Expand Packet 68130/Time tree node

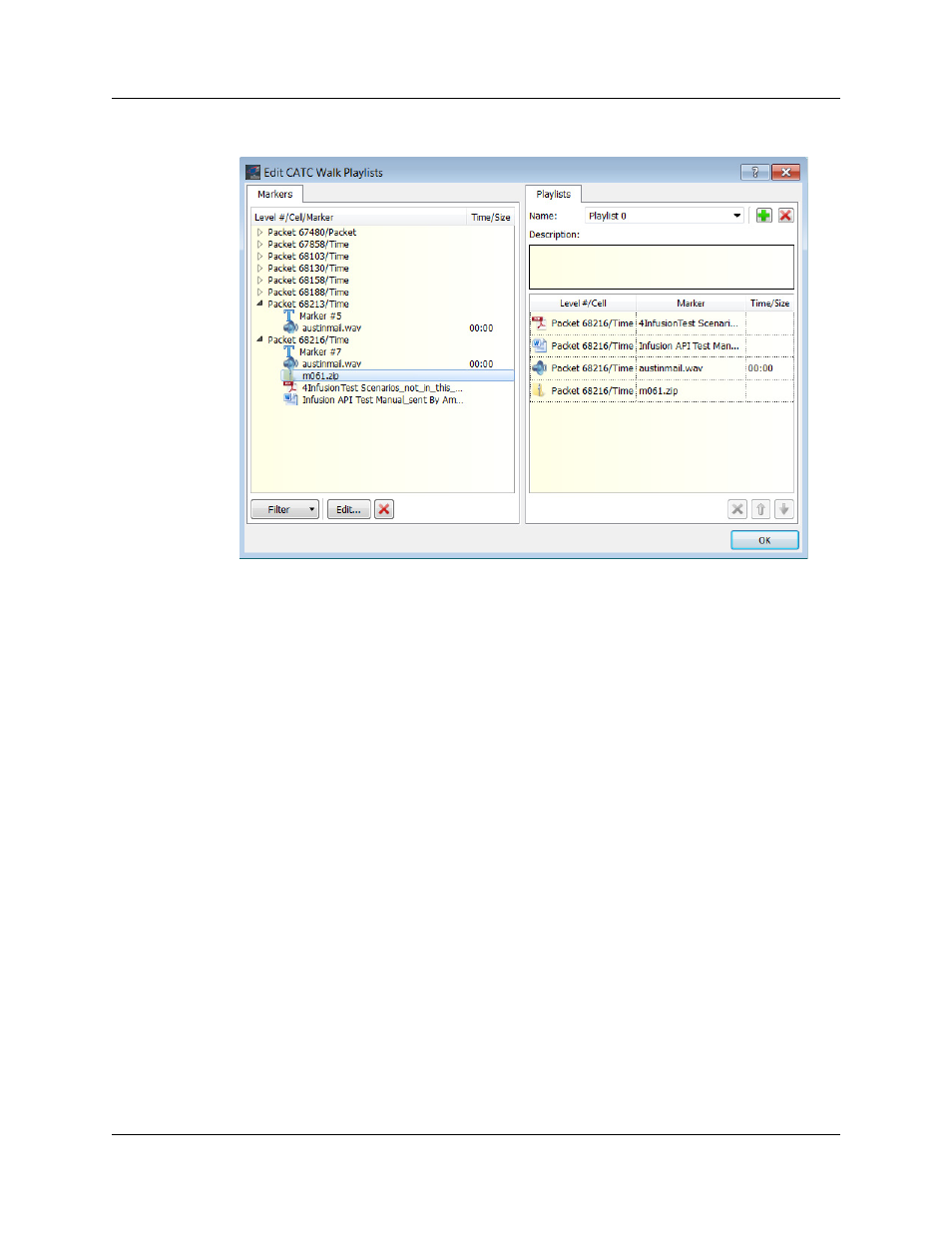pos(260,268)
